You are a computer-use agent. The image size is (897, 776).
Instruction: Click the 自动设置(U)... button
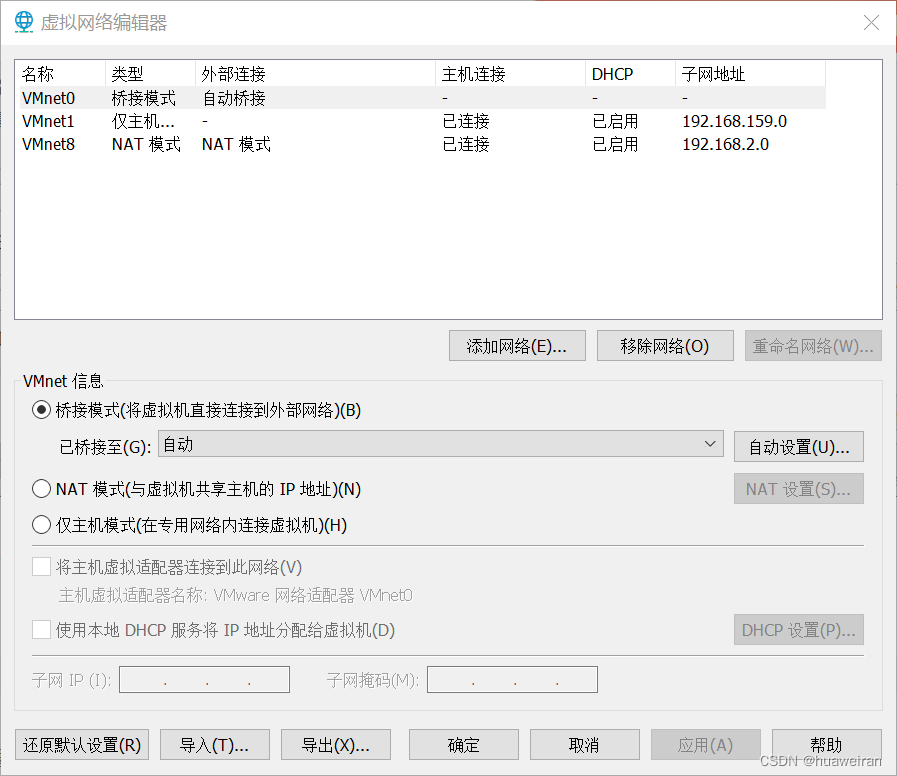point(799,447)
